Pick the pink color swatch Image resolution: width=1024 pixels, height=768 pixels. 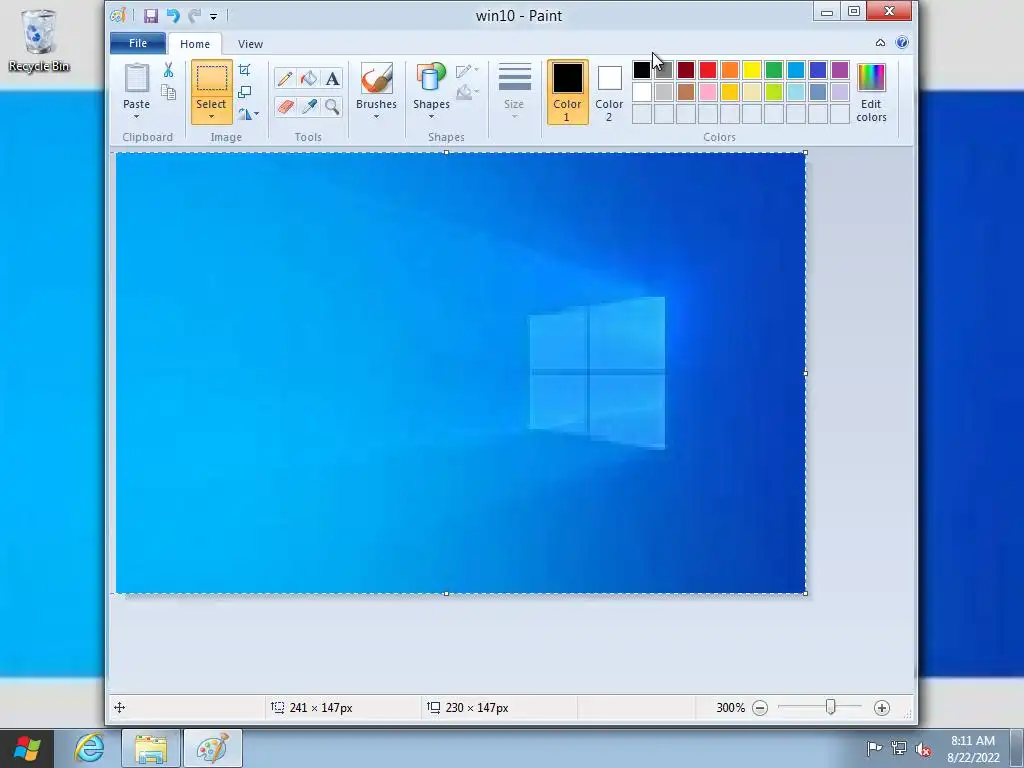coord(707,92)
